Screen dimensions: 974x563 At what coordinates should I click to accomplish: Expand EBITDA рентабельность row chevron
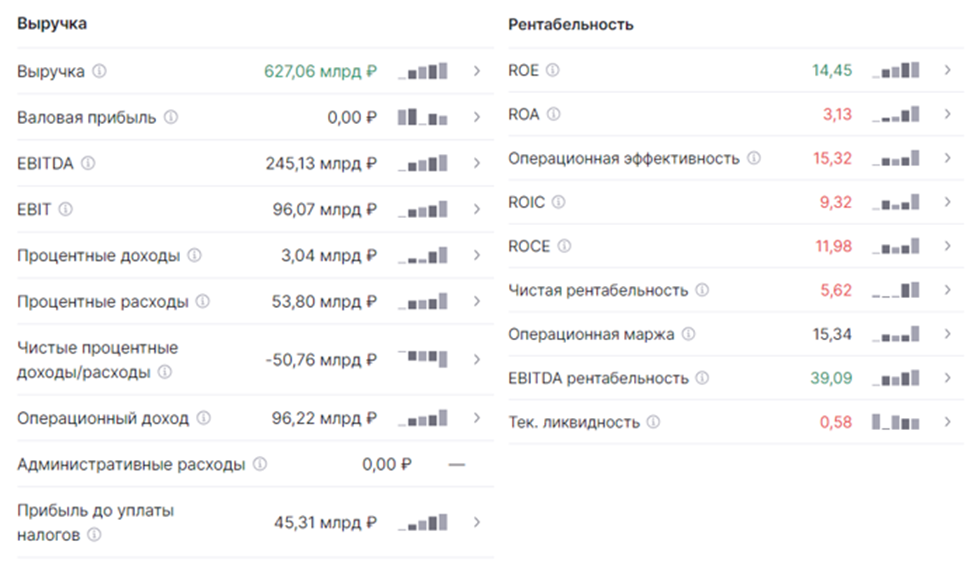point(947,378)
